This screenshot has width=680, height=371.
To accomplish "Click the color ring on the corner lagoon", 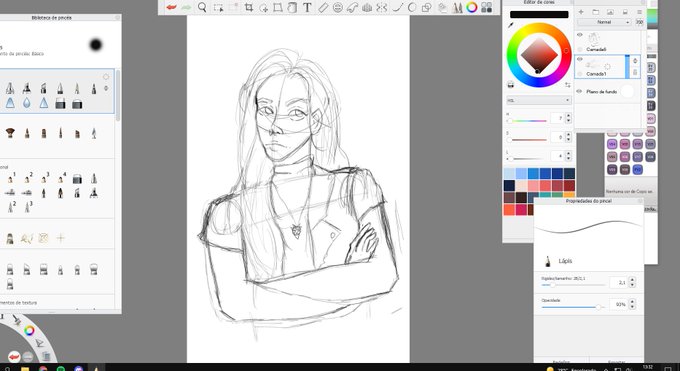I will click(29, 331).
